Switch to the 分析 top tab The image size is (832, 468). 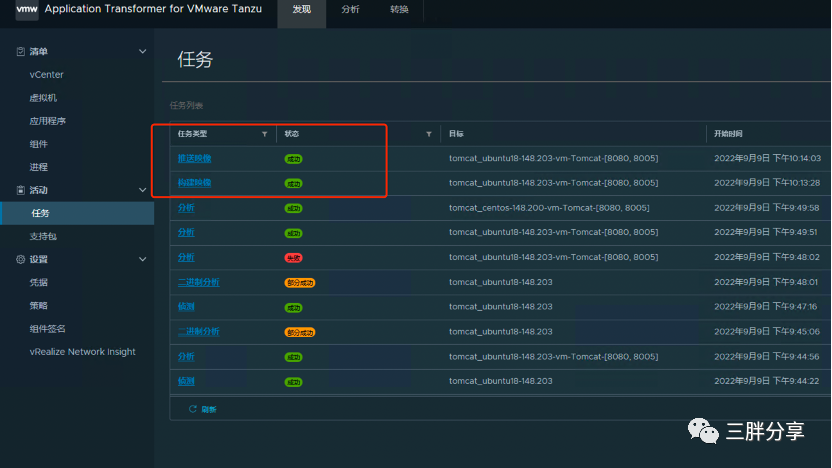pyautogui.click(x=350, y=10)
